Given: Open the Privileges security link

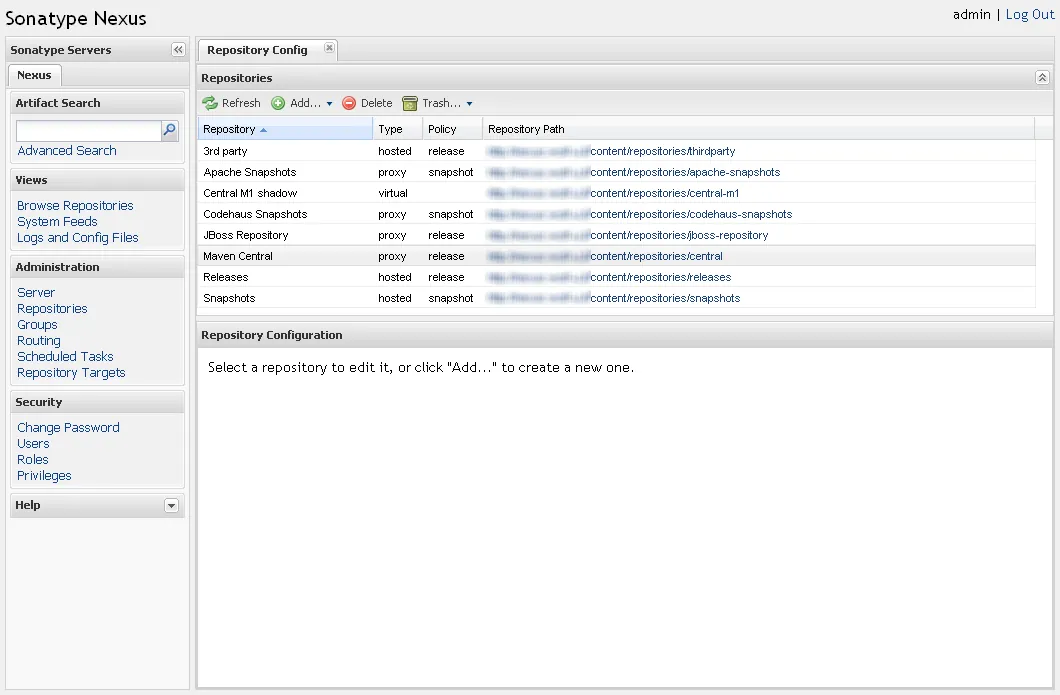Looking at the screenshot, I should click(x=44, y=476).
